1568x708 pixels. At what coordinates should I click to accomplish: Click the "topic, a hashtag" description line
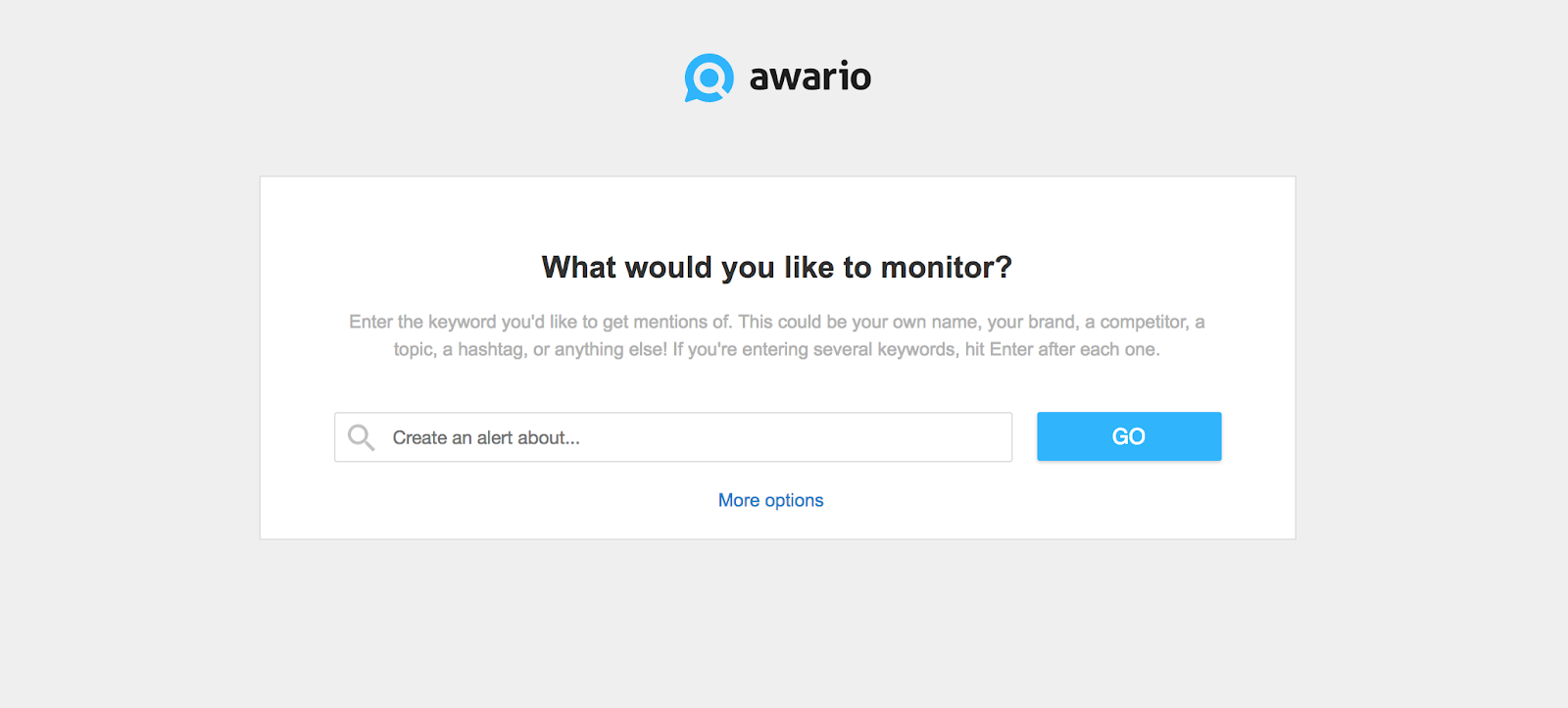click(776, 349)
